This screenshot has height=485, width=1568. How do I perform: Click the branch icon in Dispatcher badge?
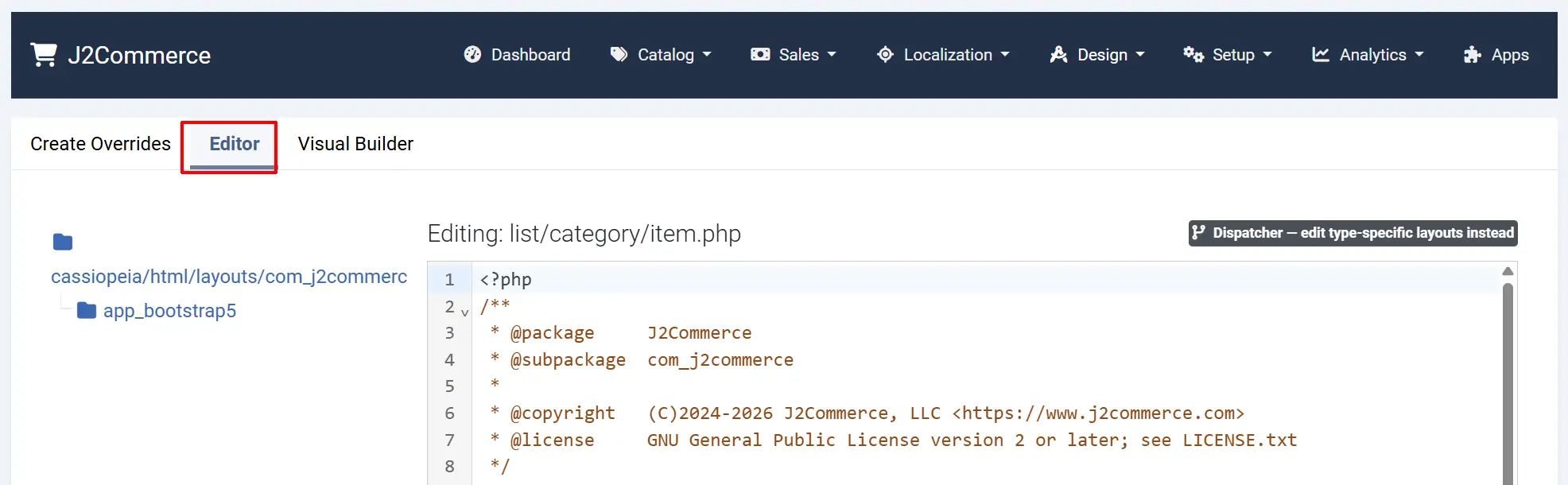click(1198, 232)
